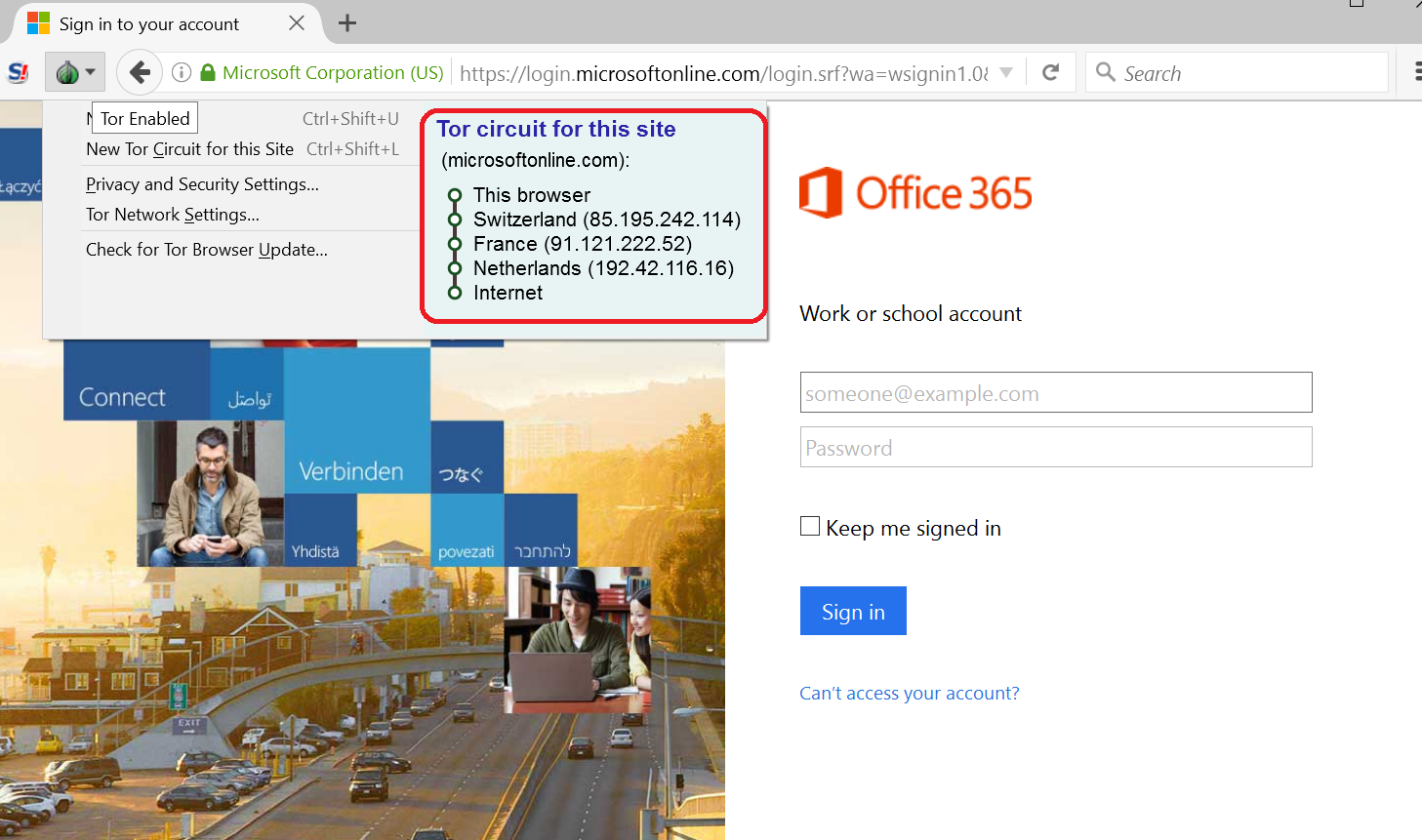Show site information via the (i) icon
The width and height of the screenshot is (1422, 840).
point(181,72)
